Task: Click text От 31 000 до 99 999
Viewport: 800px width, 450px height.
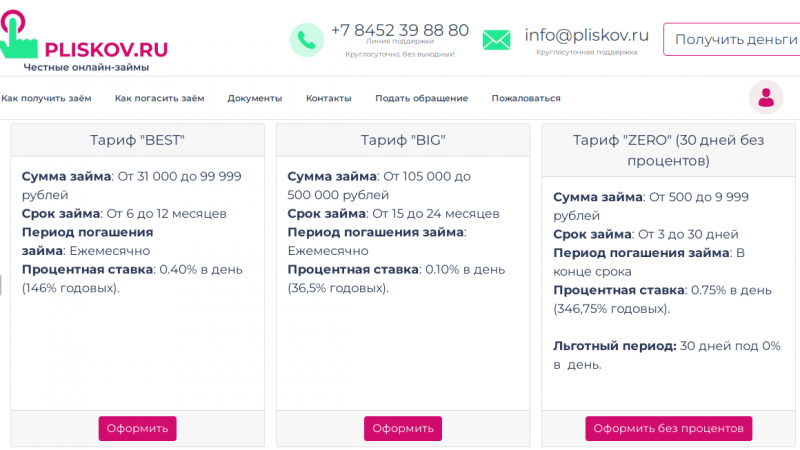Action: (x=180, y=177)
